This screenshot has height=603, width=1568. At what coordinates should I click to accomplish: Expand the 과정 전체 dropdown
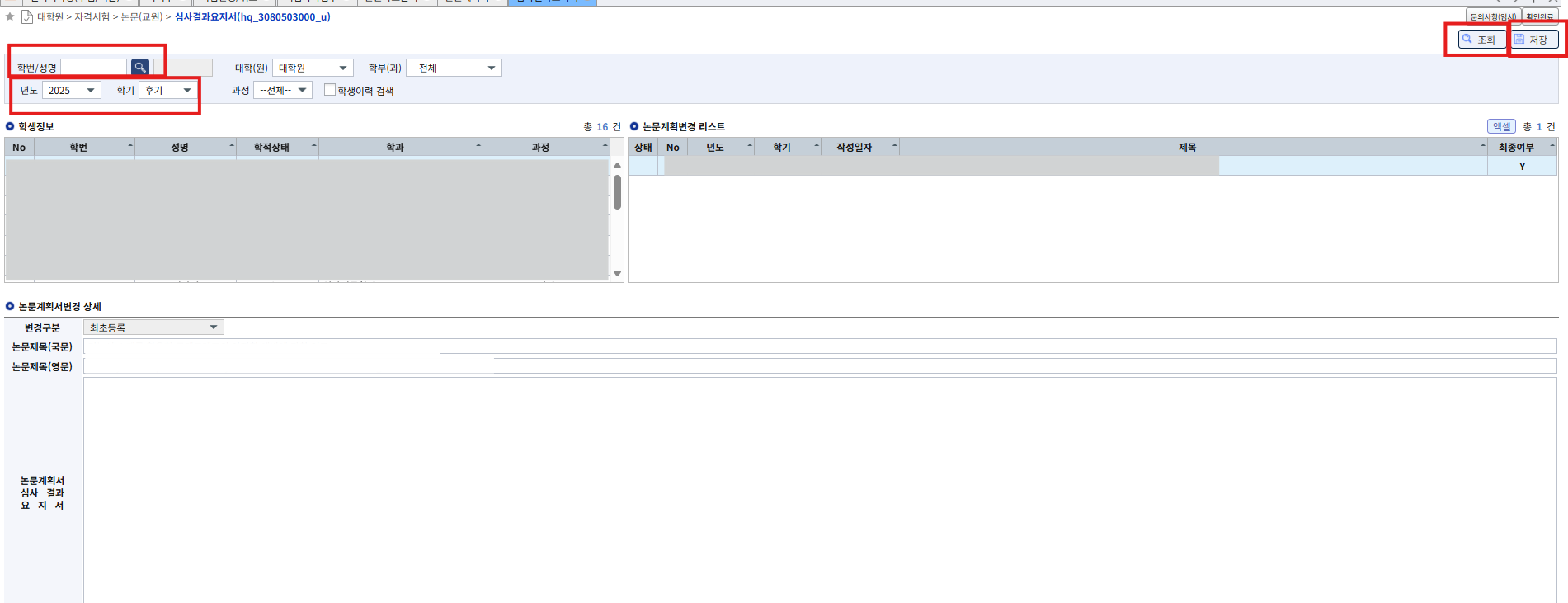coord(283,90)
